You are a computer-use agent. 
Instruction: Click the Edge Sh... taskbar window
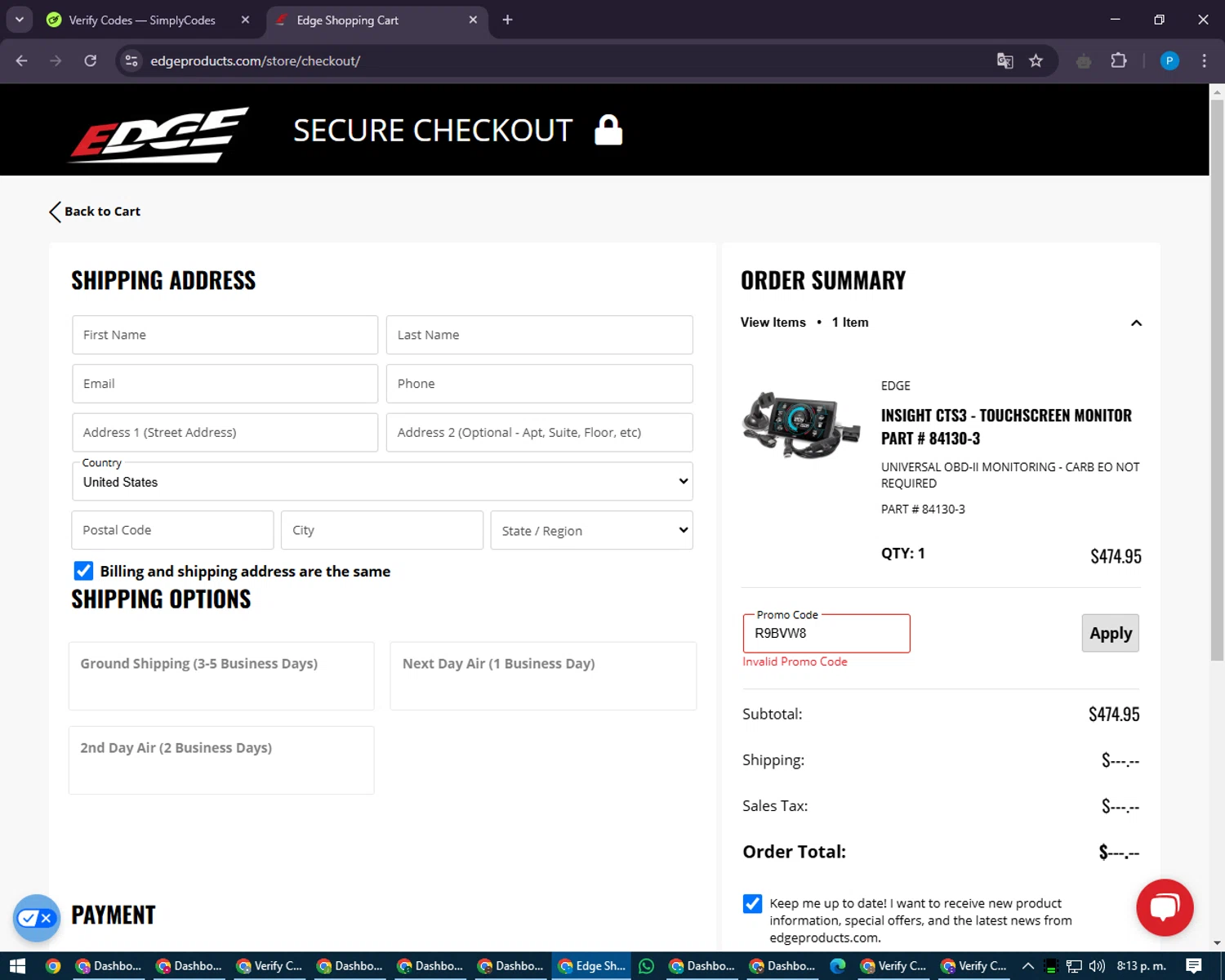pyautogui.click(x=591, y=966)
